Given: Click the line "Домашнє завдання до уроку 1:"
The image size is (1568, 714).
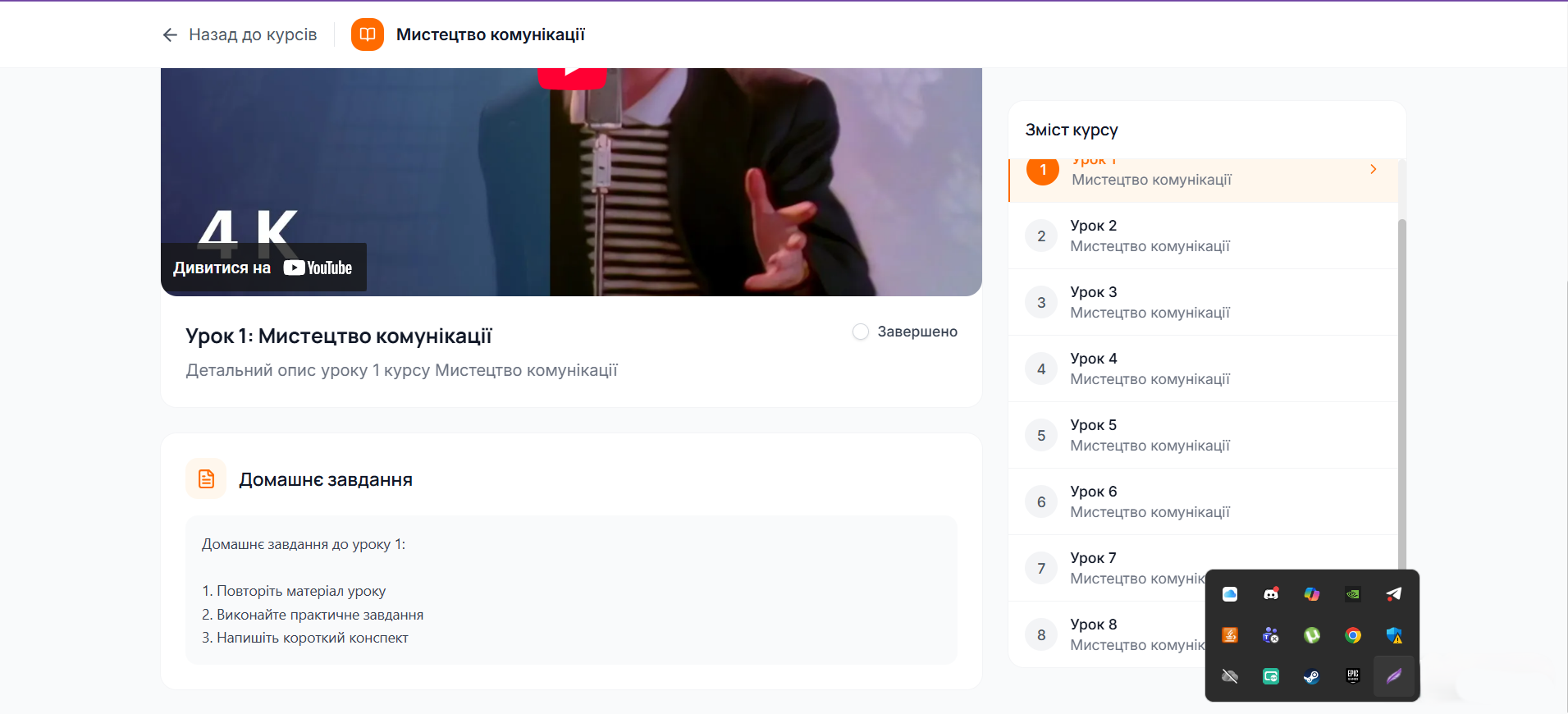Looking at the screenshot, I should click(304, 544).
